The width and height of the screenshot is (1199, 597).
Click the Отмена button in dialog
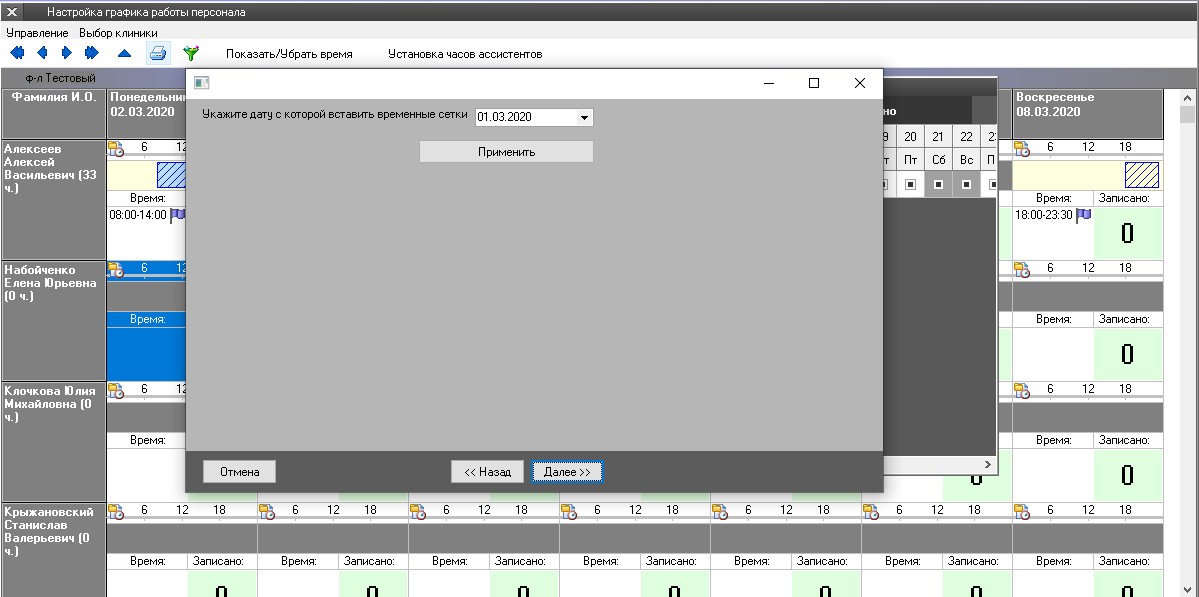coord(240,472)
